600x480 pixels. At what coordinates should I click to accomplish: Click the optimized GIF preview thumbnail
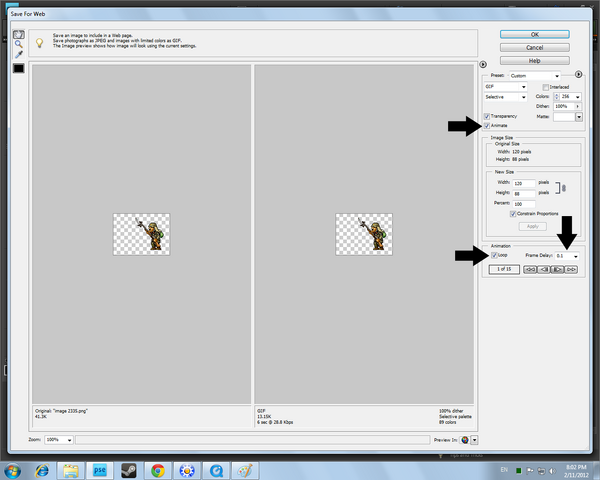[364, 234]
